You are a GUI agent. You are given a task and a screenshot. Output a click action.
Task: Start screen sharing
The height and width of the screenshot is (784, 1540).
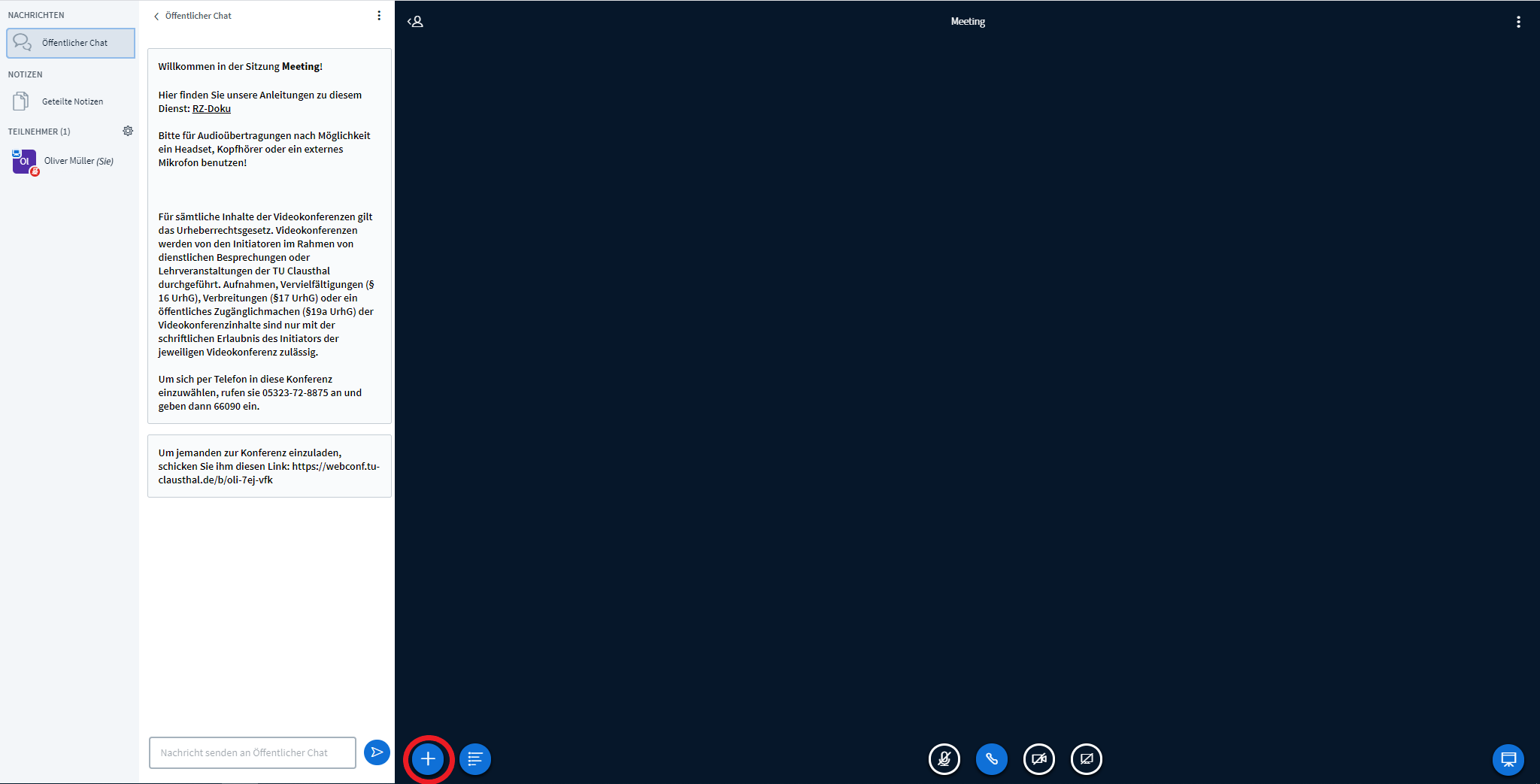1086,759
